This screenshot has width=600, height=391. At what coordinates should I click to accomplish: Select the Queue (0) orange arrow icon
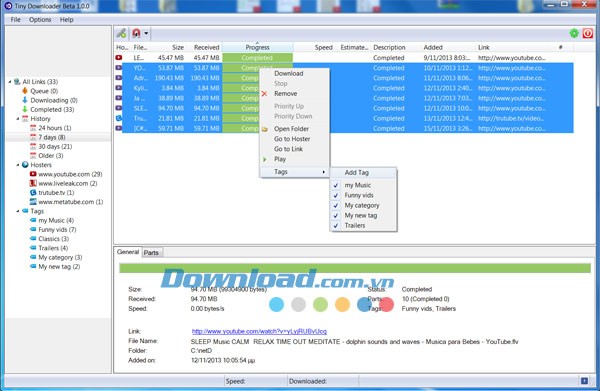(25, 91)
